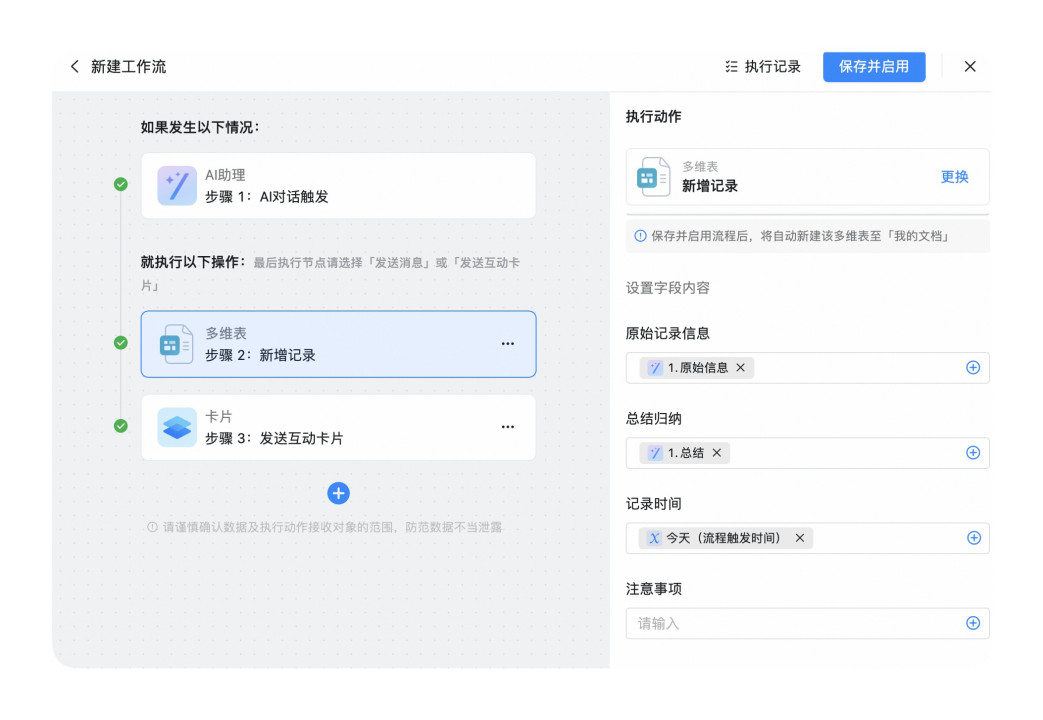Click the 更换 link to change action
The width and height of the screenshot is (1043, 720).
click(x=955, y=177)
